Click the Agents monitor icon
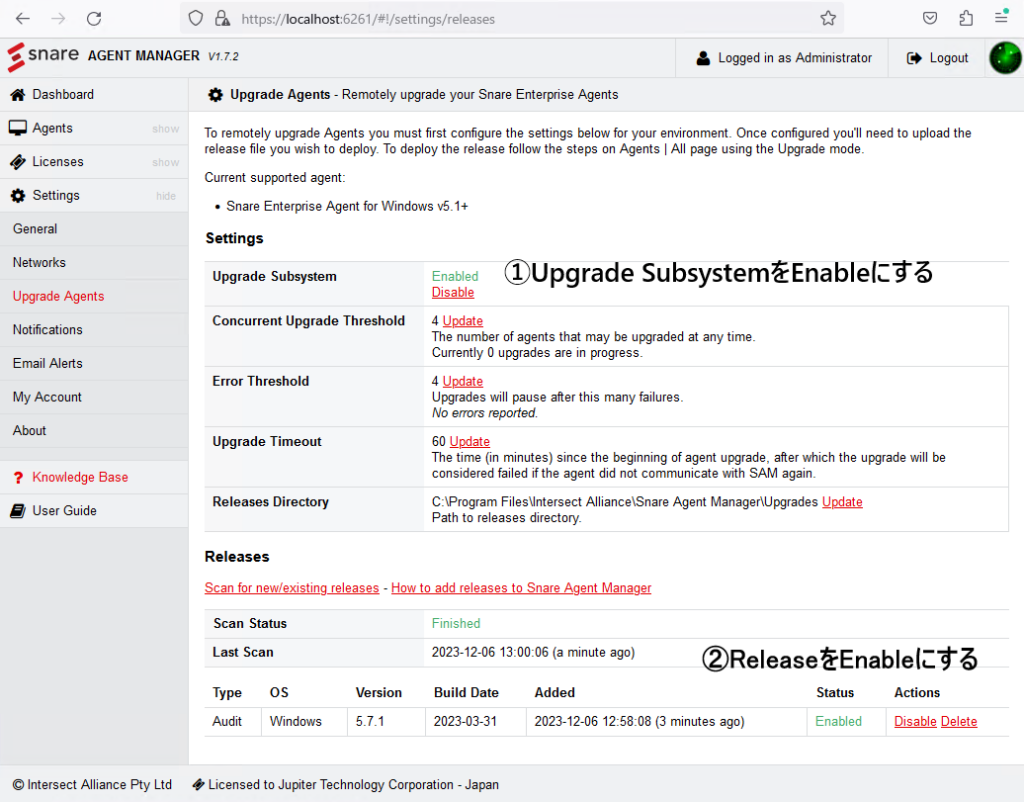1024x802 pixels. pyautogui.click(x=18, y=128)
